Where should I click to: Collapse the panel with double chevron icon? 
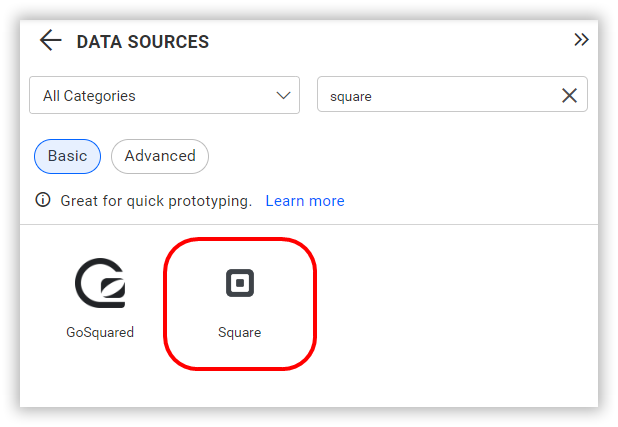pyautogui.click(x=581, y=40)
